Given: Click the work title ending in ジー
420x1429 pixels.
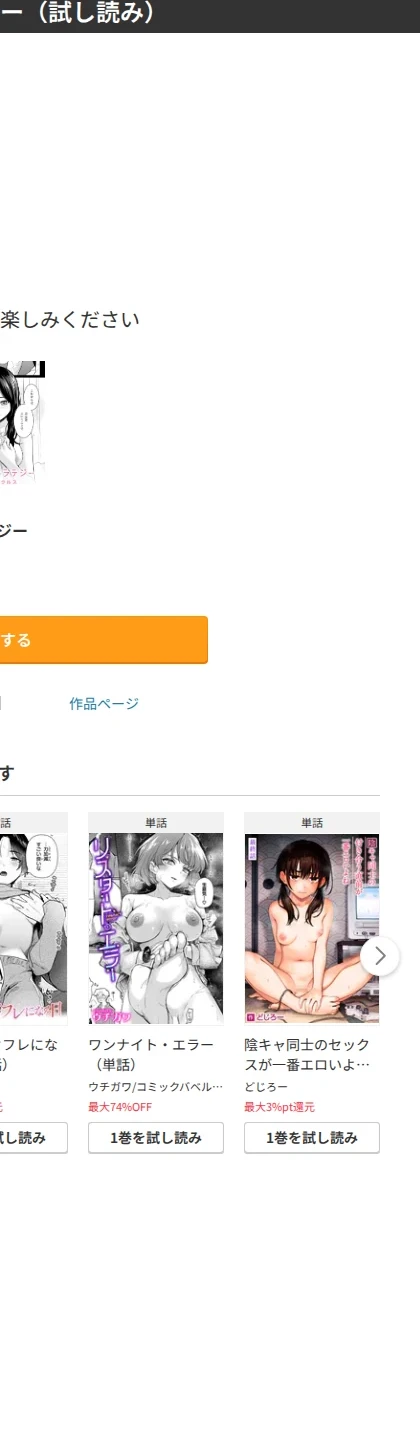Looking at the screenshot, I should pos(14,531).
